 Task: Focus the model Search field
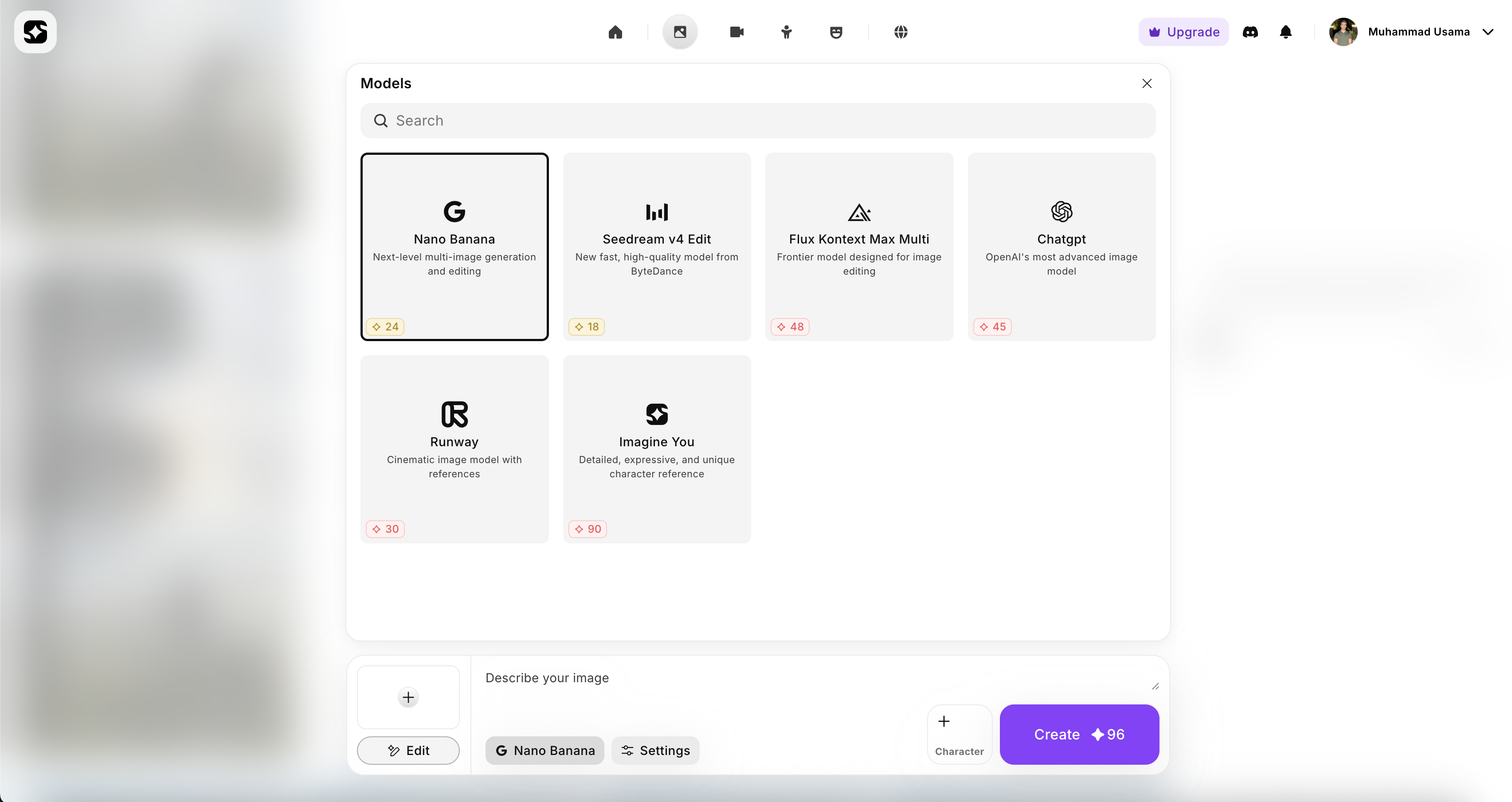pos(757,121)
